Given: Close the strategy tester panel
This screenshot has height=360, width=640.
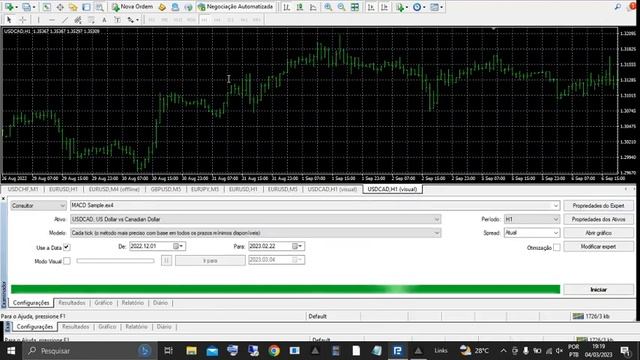Looking at the screenshot, I should 3,199.
